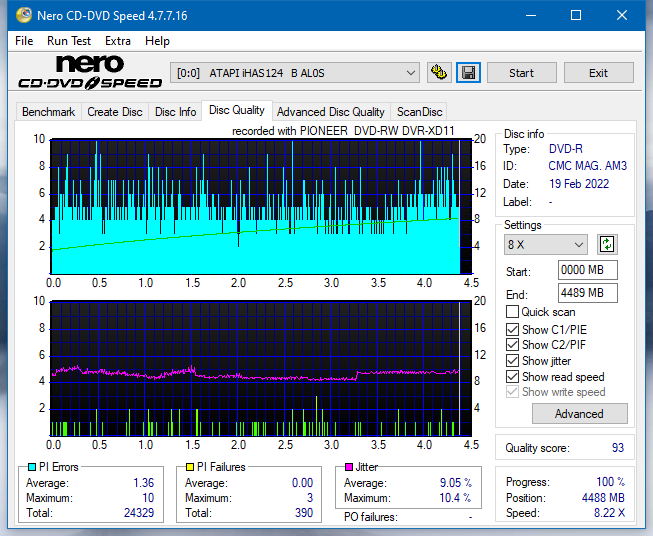Click the PI Failures and jitter lower graph
Screen dimensions: 653x536
261,369
